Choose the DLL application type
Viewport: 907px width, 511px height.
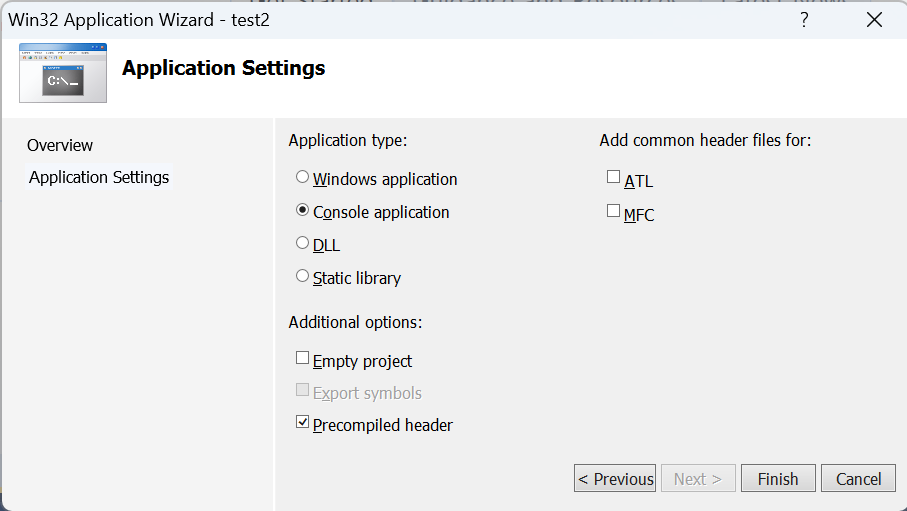[302, 243]
